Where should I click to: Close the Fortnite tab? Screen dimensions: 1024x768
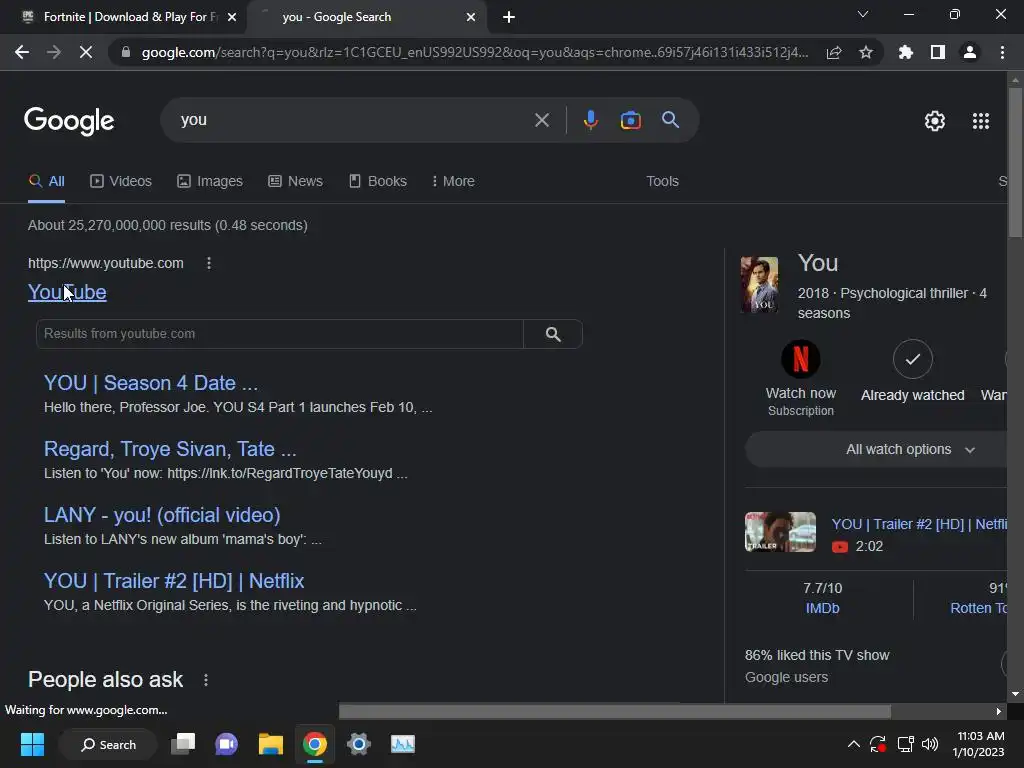232,17
